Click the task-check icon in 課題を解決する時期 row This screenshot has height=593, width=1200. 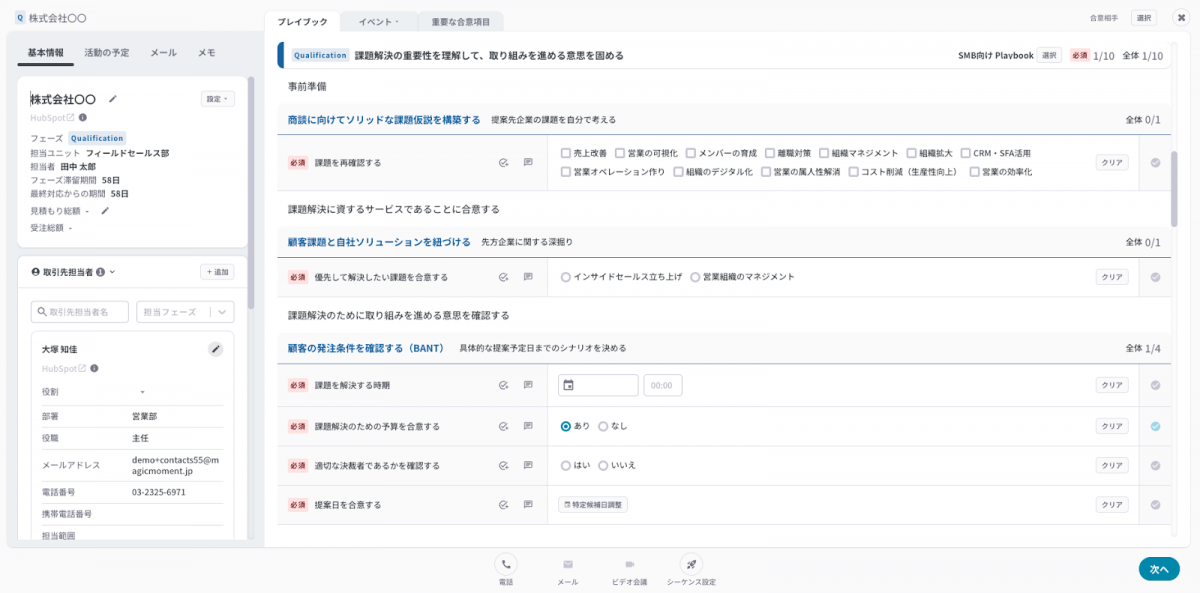pos(504,385)
